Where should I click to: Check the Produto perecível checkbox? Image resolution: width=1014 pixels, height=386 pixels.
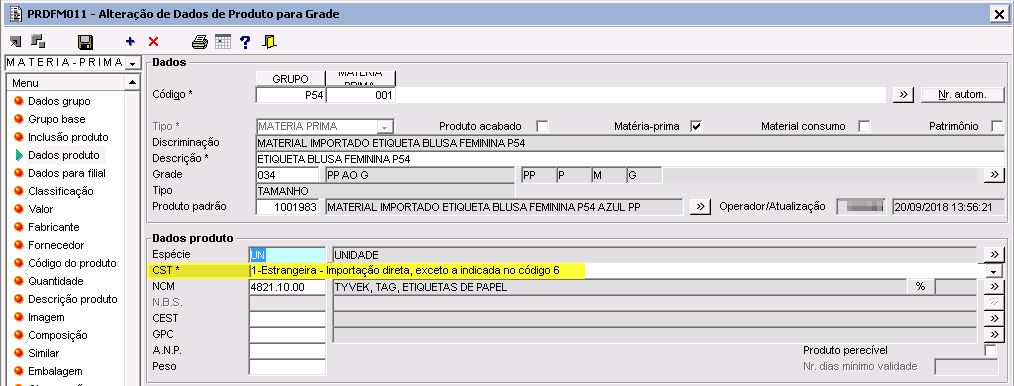click(x=990, y=350)
